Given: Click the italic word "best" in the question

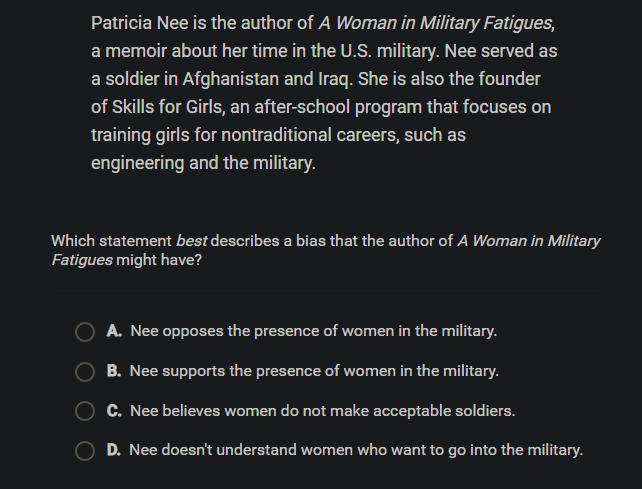Looking at the screenshot, I should click(191, 241).
